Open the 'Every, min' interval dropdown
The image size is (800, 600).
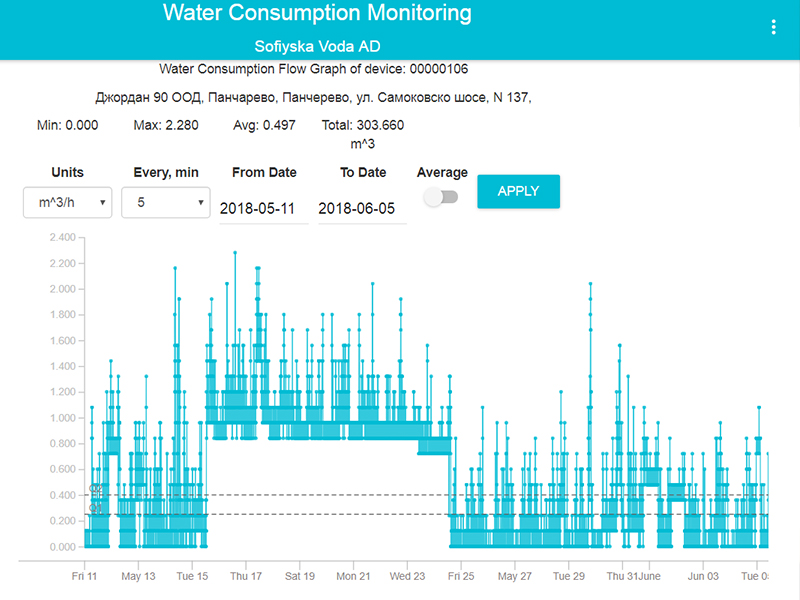(165, 203)
